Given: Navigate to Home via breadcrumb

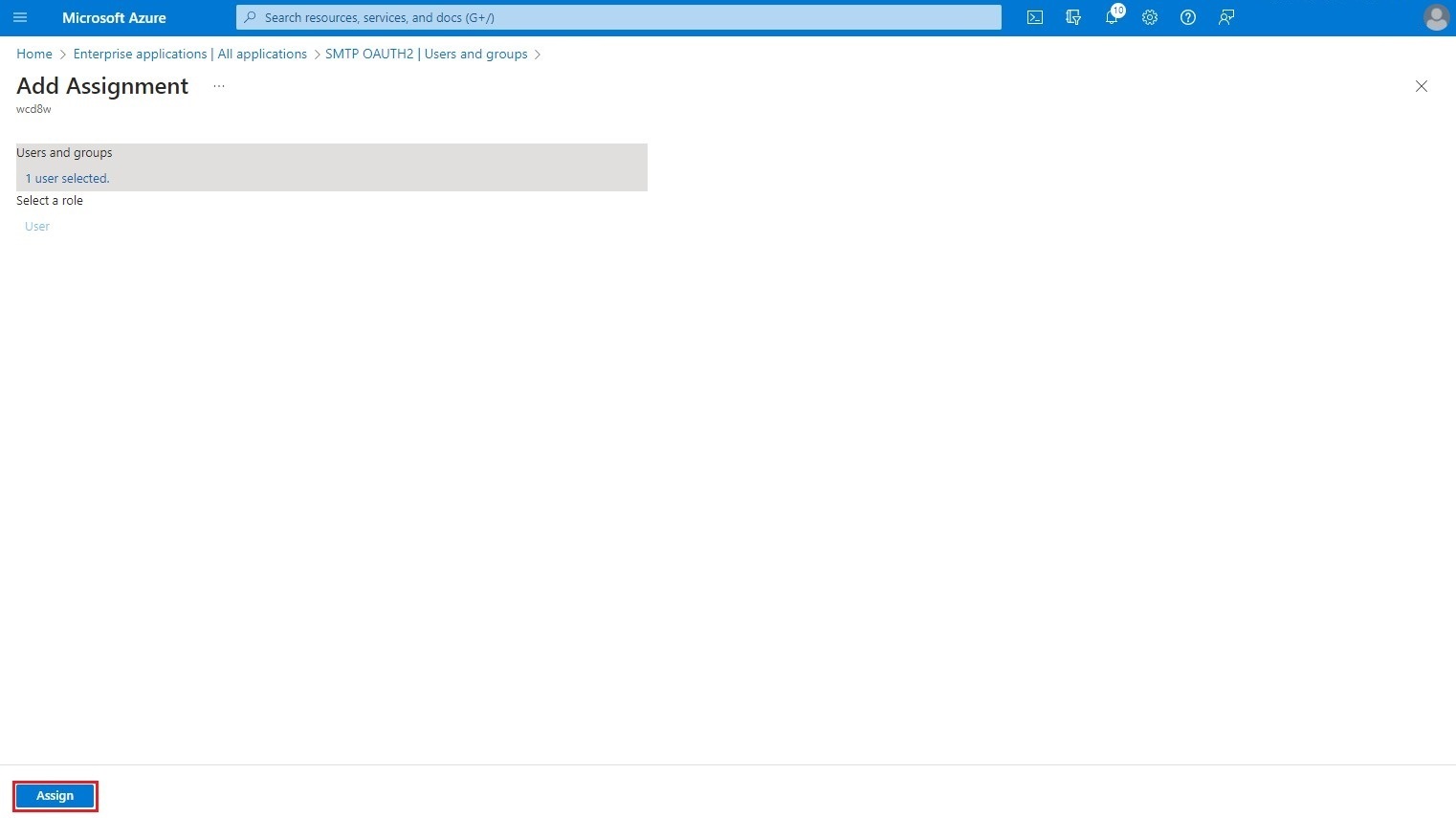Looking at the screenshot, I should point(33,54).
